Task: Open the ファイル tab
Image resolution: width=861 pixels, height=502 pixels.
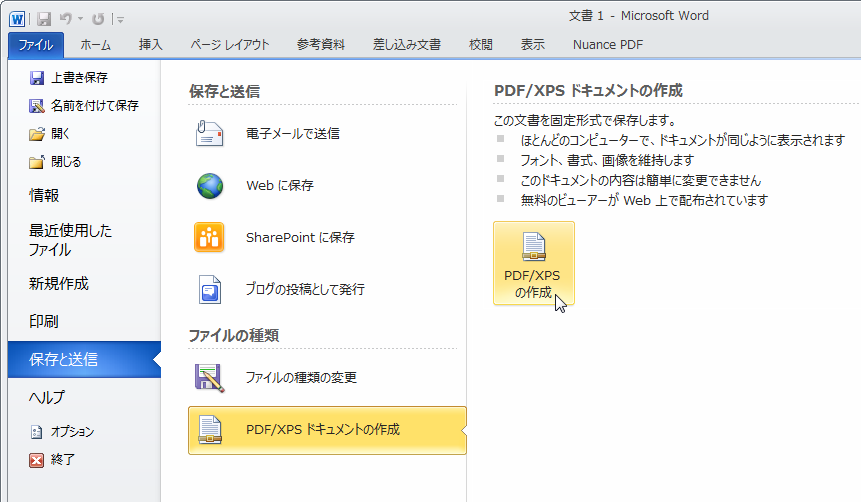Action: point(36,45)
